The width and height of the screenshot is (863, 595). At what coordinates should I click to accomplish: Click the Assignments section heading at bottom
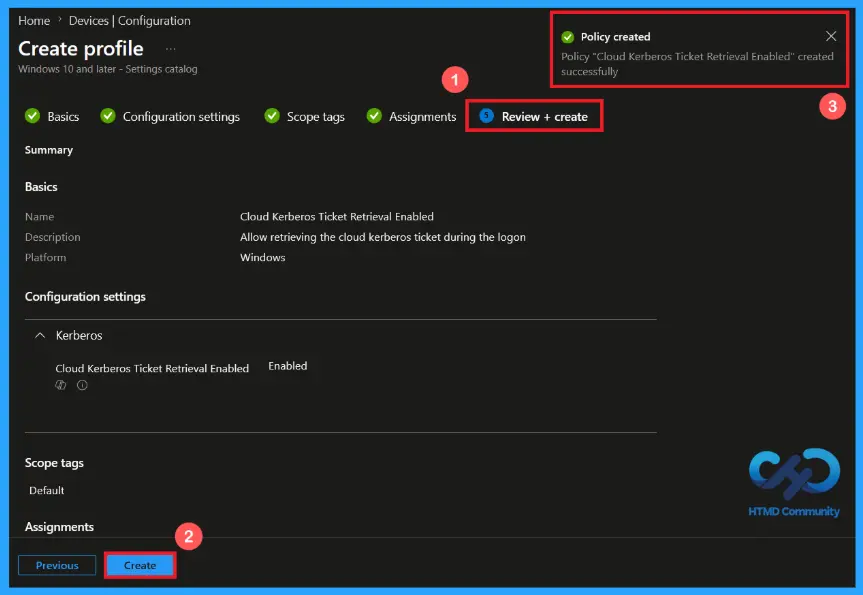point(59,527)
